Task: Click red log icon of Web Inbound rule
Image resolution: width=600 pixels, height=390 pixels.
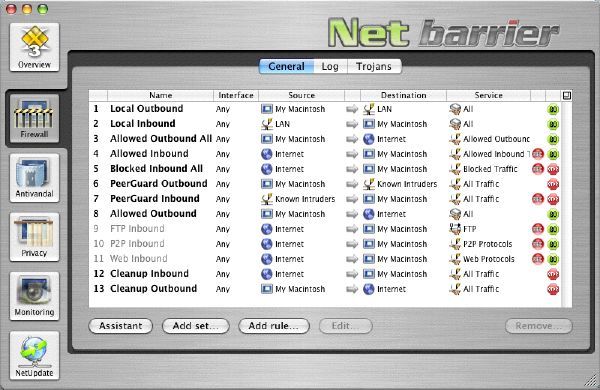Action: (538, 259)
